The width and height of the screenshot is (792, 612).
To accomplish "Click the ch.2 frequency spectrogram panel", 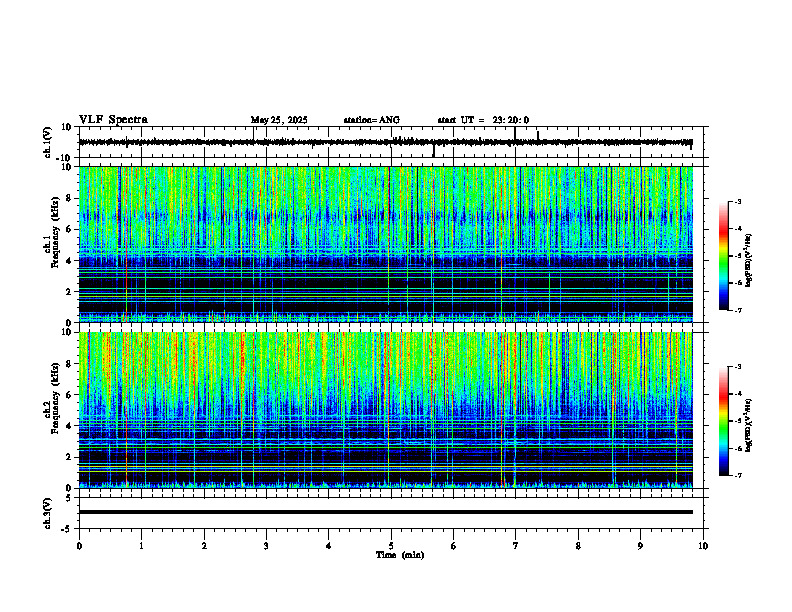I will tap(386, 410).
